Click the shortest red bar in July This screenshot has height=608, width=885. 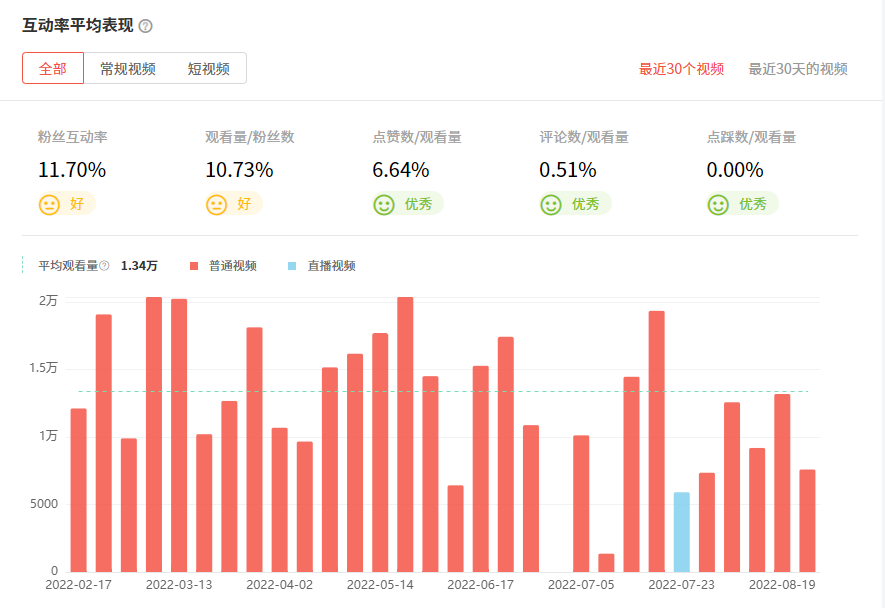click(x=606, y=563)
